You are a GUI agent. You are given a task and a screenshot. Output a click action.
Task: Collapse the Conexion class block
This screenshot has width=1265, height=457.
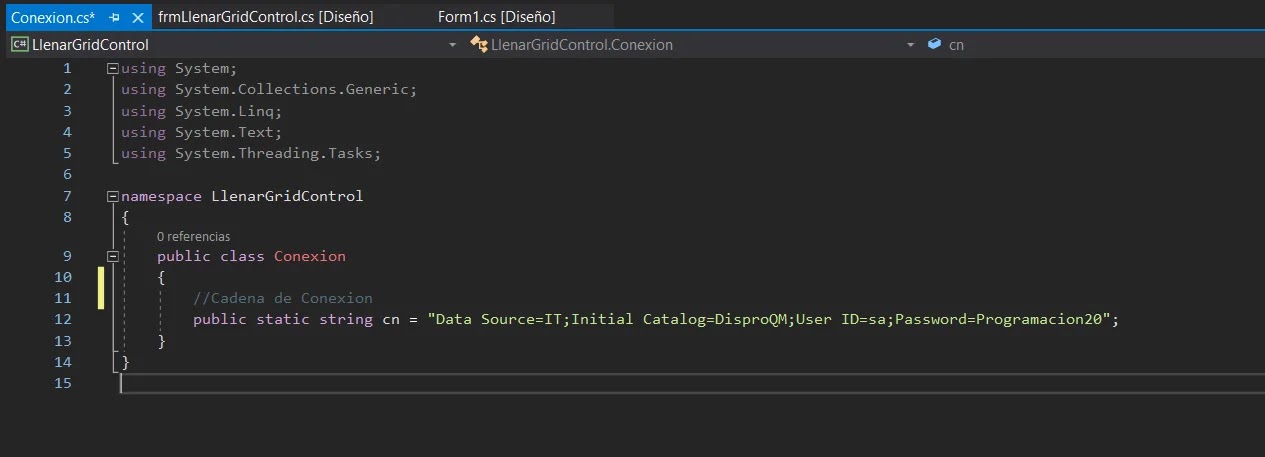112,257
